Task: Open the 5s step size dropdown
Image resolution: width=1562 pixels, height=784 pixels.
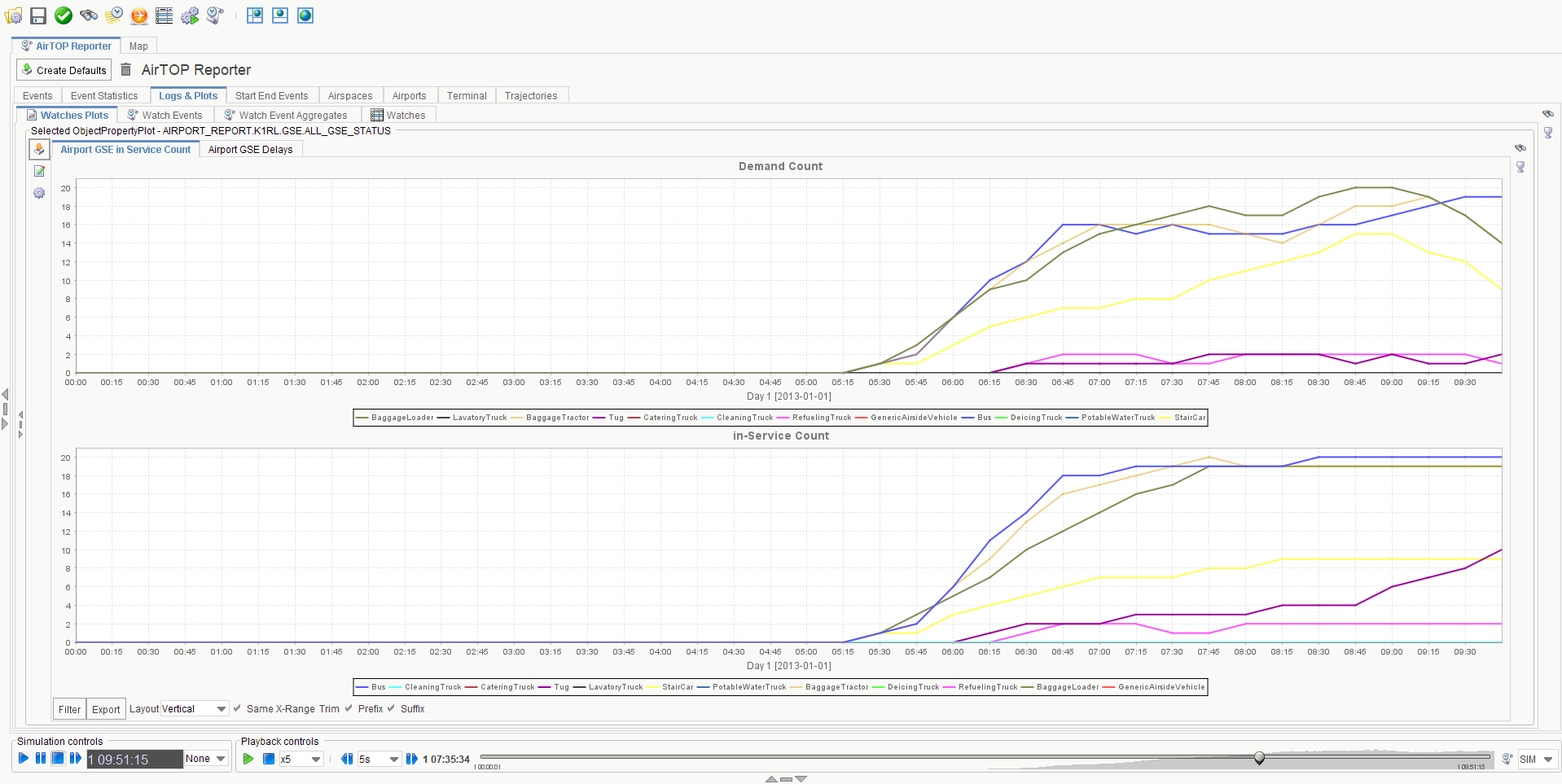Action: 393,760
